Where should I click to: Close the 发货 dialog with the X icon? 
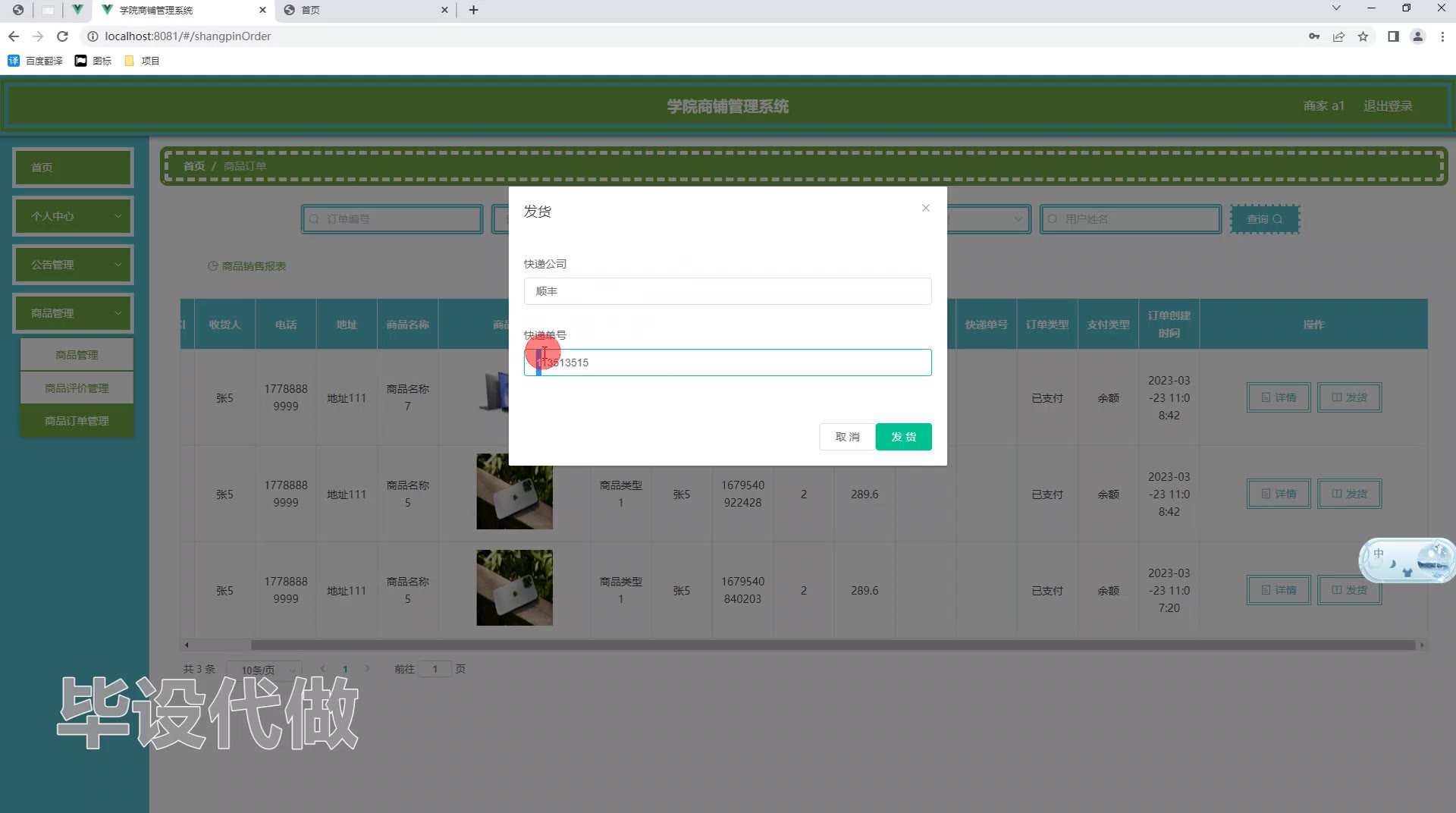pos(925,208)
